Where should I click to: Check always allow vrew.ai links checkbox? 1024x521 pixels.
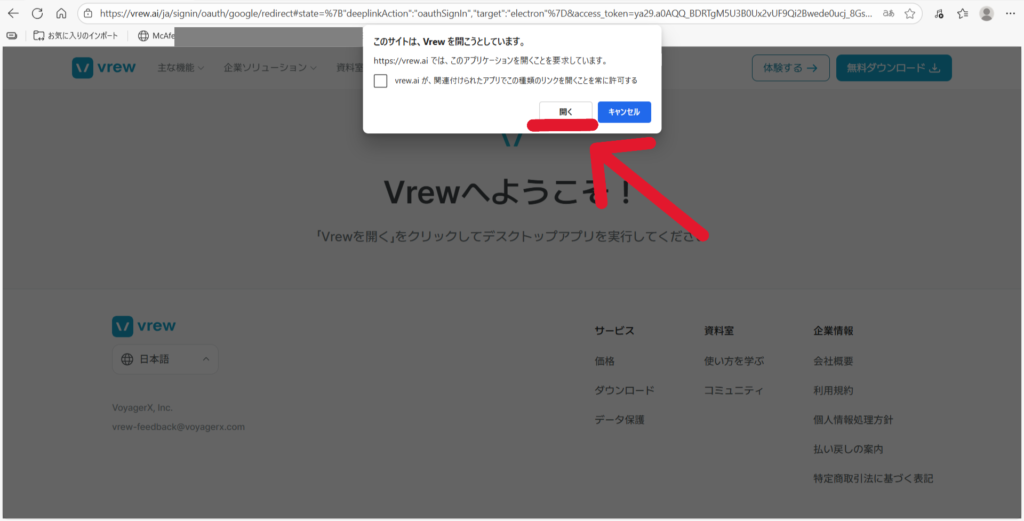point(380,80)
